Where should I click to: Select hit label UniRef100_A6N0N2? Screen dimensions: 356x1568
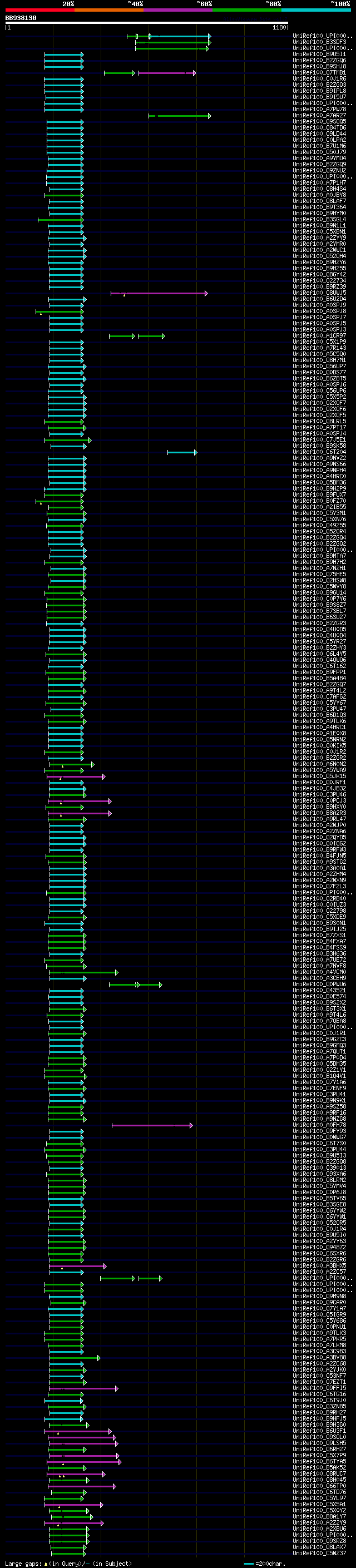click(319, 764)
